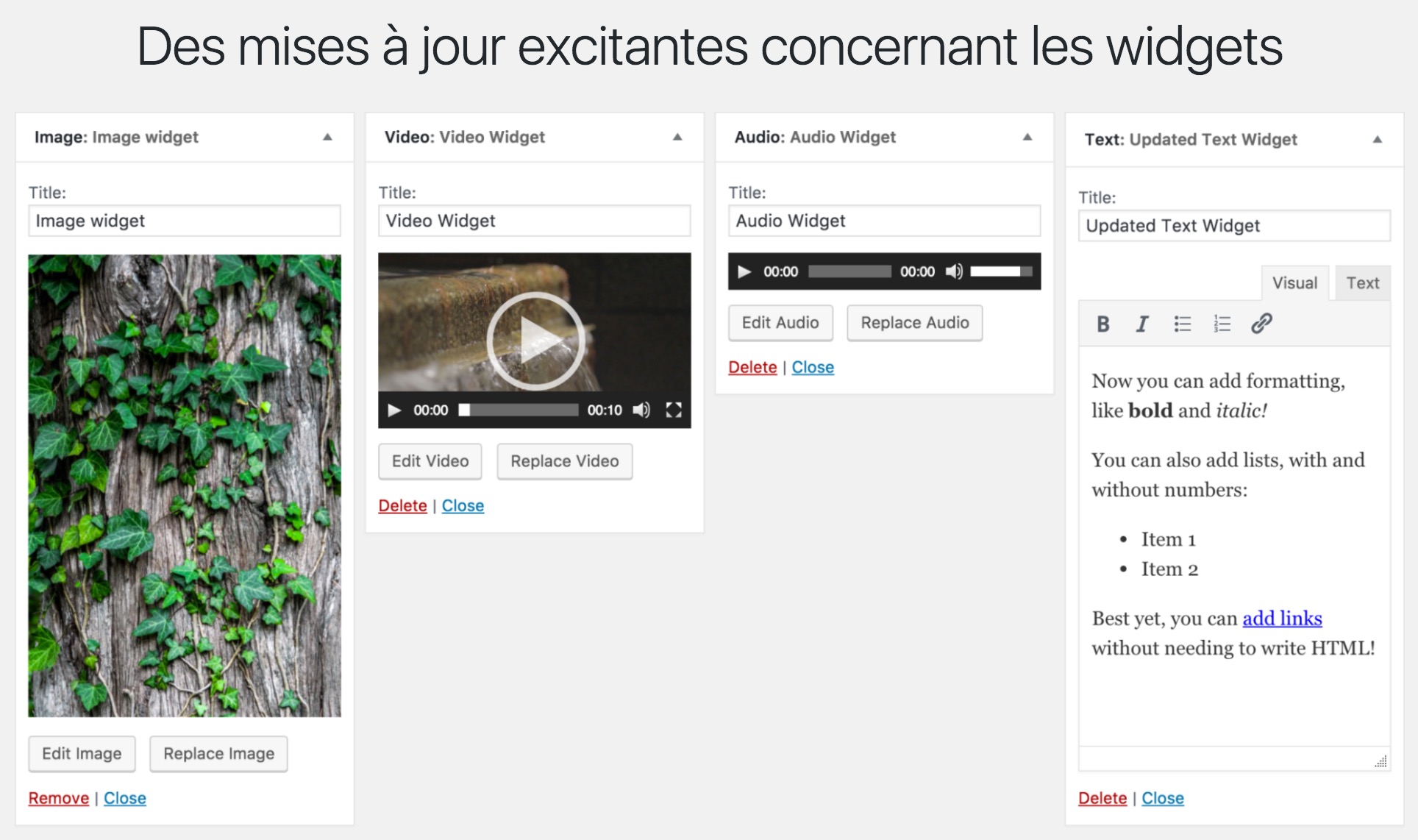This screenshot has width=1418, height=840.
Task: Click Edit Video button
Action: 430,460
